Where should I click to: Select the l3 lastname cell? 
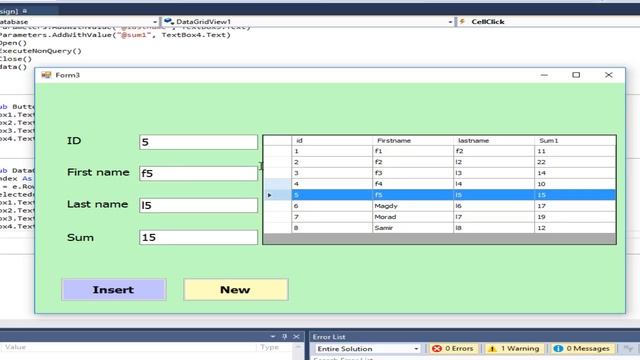coord(493,173)
